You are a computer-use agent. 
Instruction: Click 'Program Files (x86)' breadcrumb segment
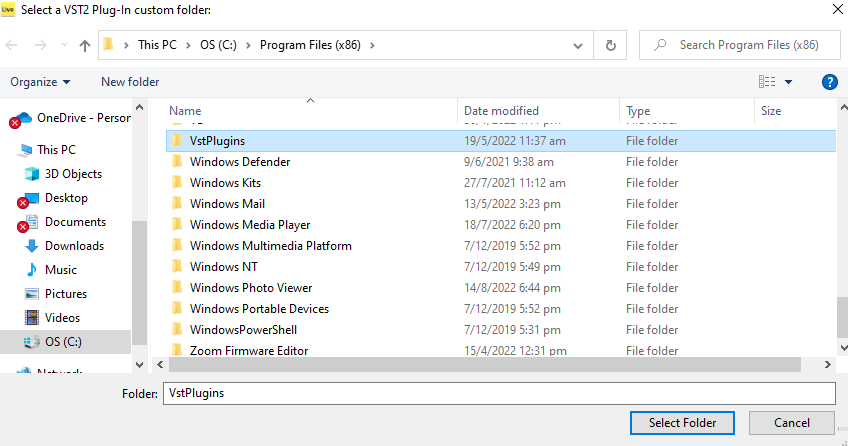pyautogui.click(x=310, y=45)
